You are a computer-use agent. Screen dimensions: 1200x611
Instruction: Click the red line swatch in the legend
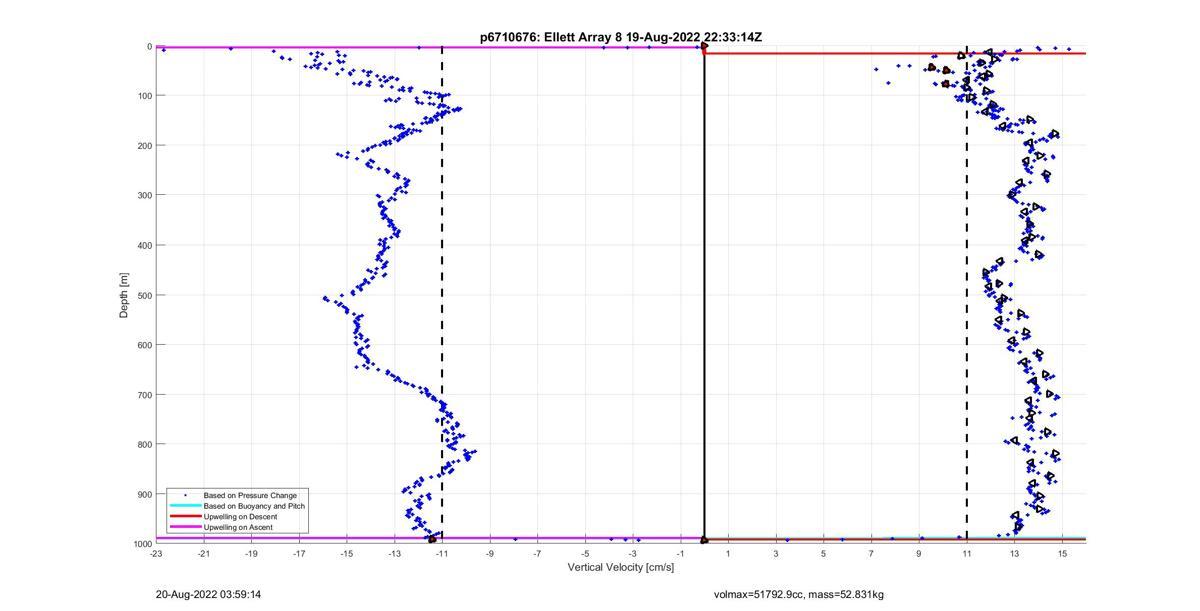(185, 517)
